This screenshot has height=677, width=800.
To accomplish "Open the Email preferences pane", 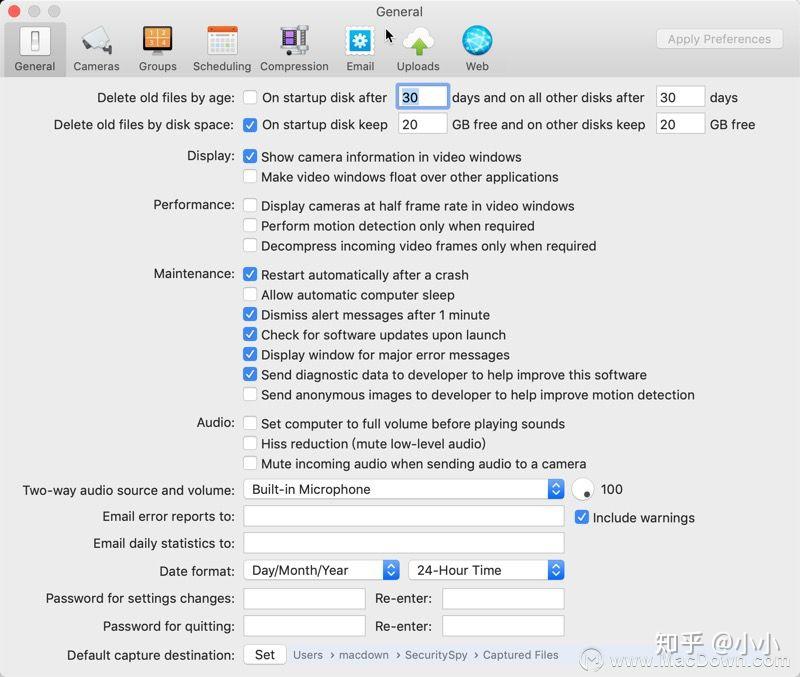I will [360, 45].
